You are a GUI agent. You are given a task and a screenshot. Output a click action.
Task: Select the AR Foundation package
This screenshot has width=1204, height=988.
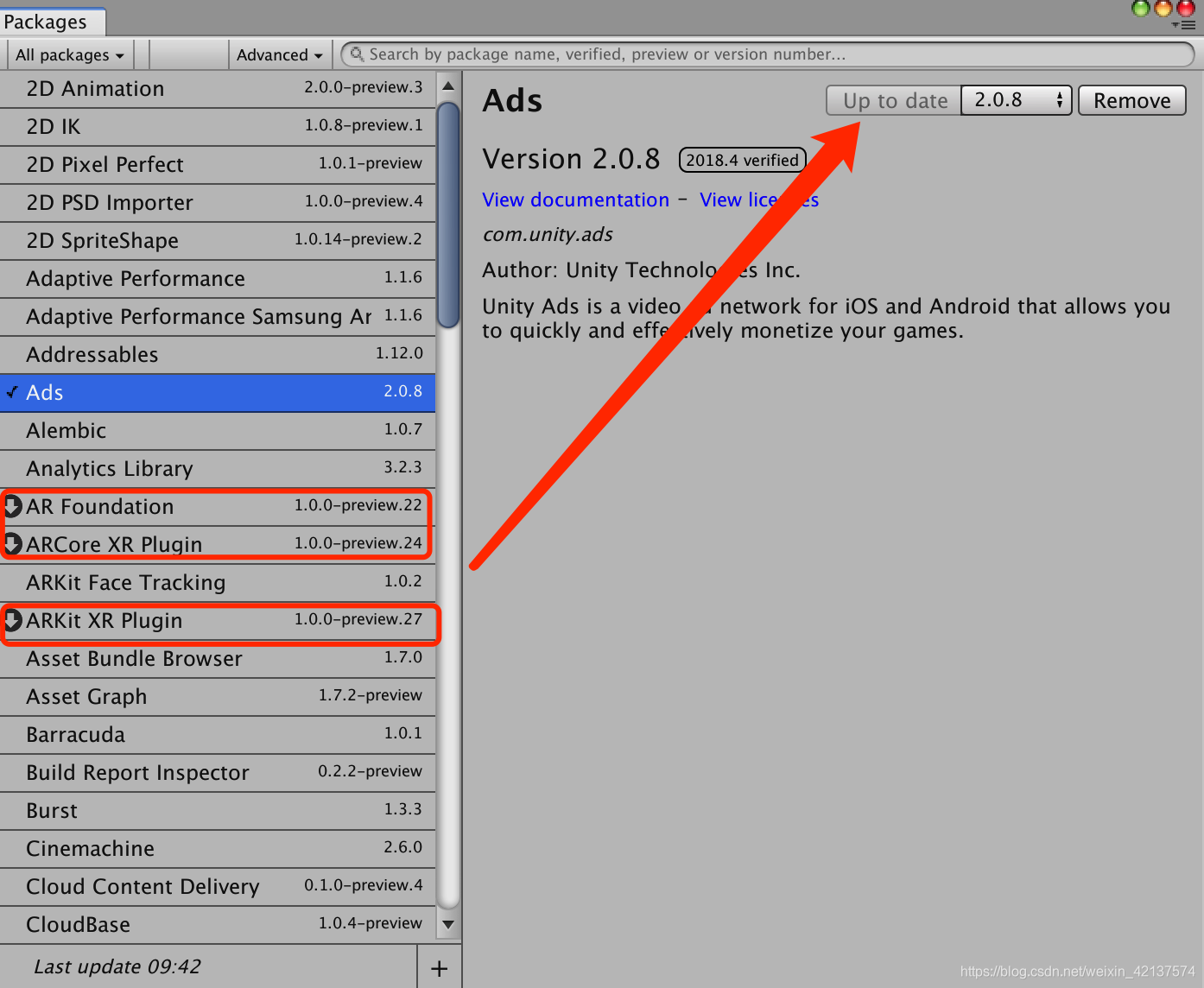pos(218,507)
